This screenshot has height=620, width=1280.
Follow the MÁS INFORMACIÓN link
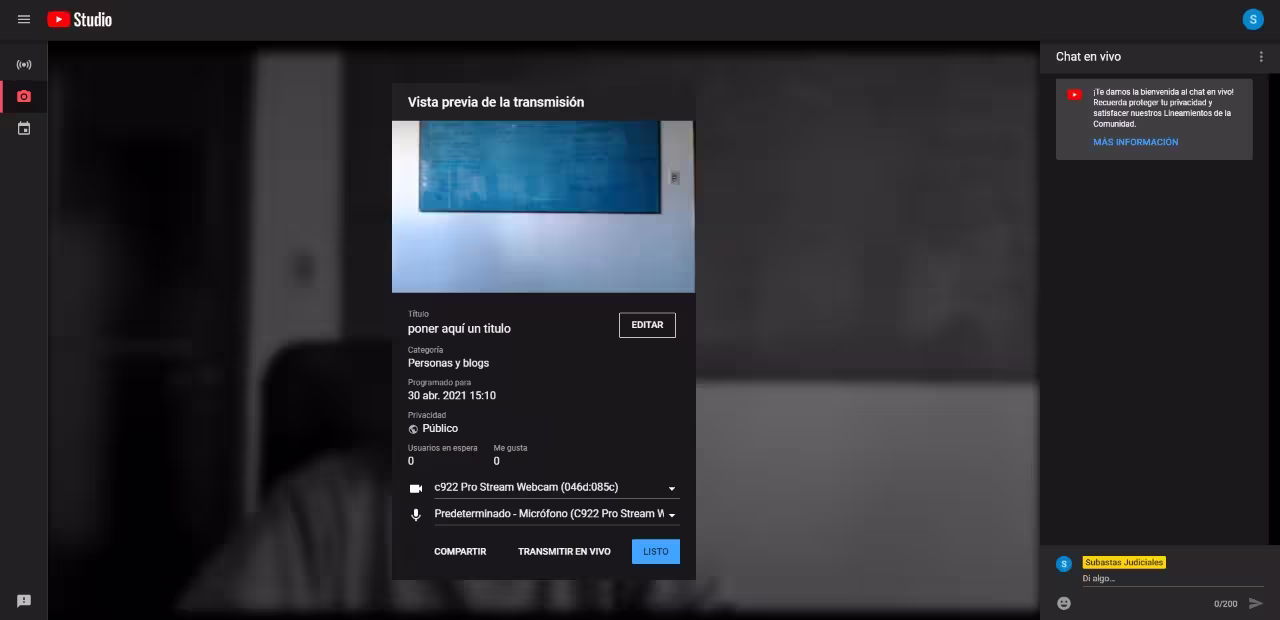click(1135, 142)
